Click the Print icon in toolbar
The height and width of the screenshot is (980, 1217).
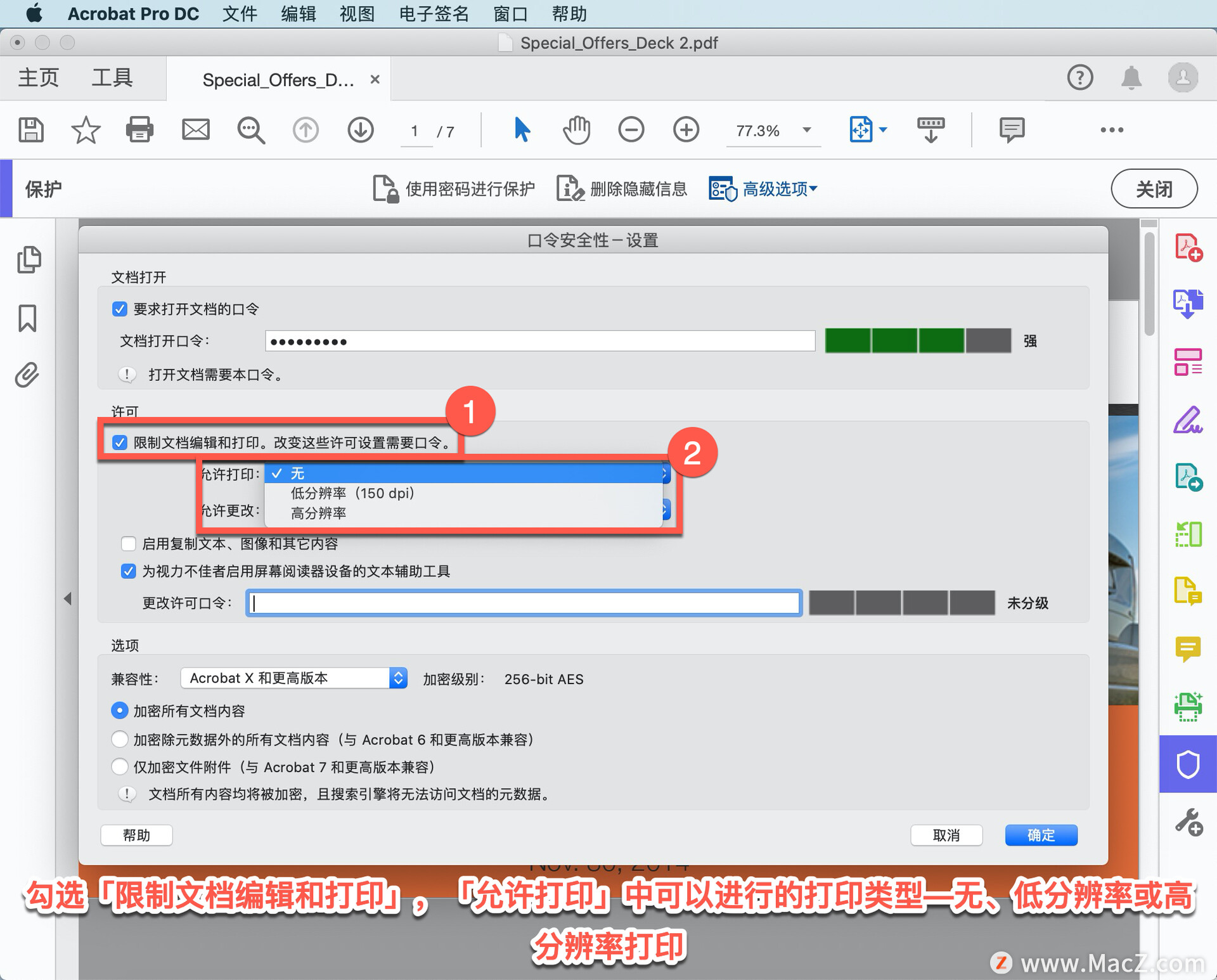click(139, 130)
